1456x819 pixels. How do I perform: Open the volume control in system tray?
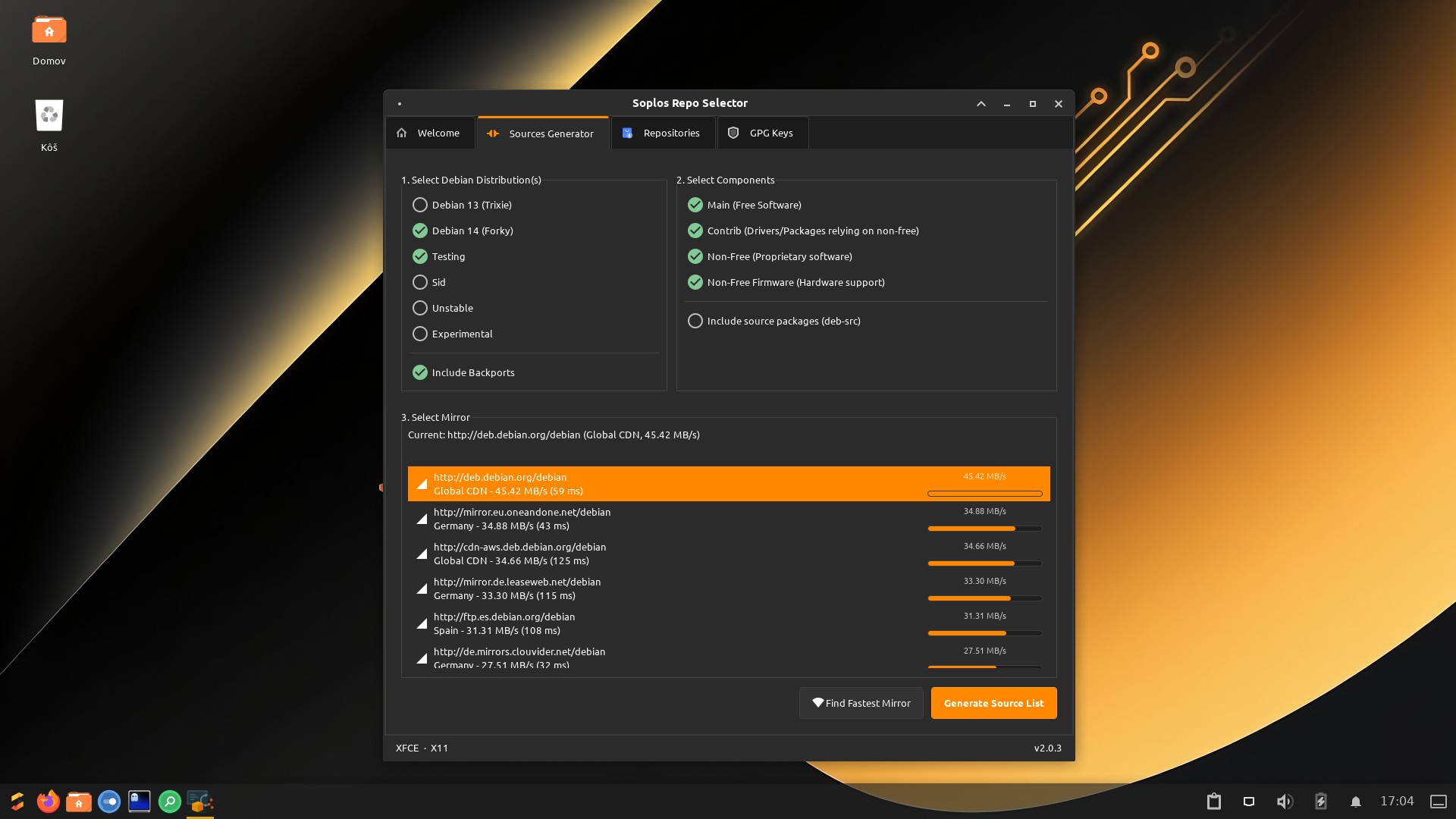(1285, 802)
